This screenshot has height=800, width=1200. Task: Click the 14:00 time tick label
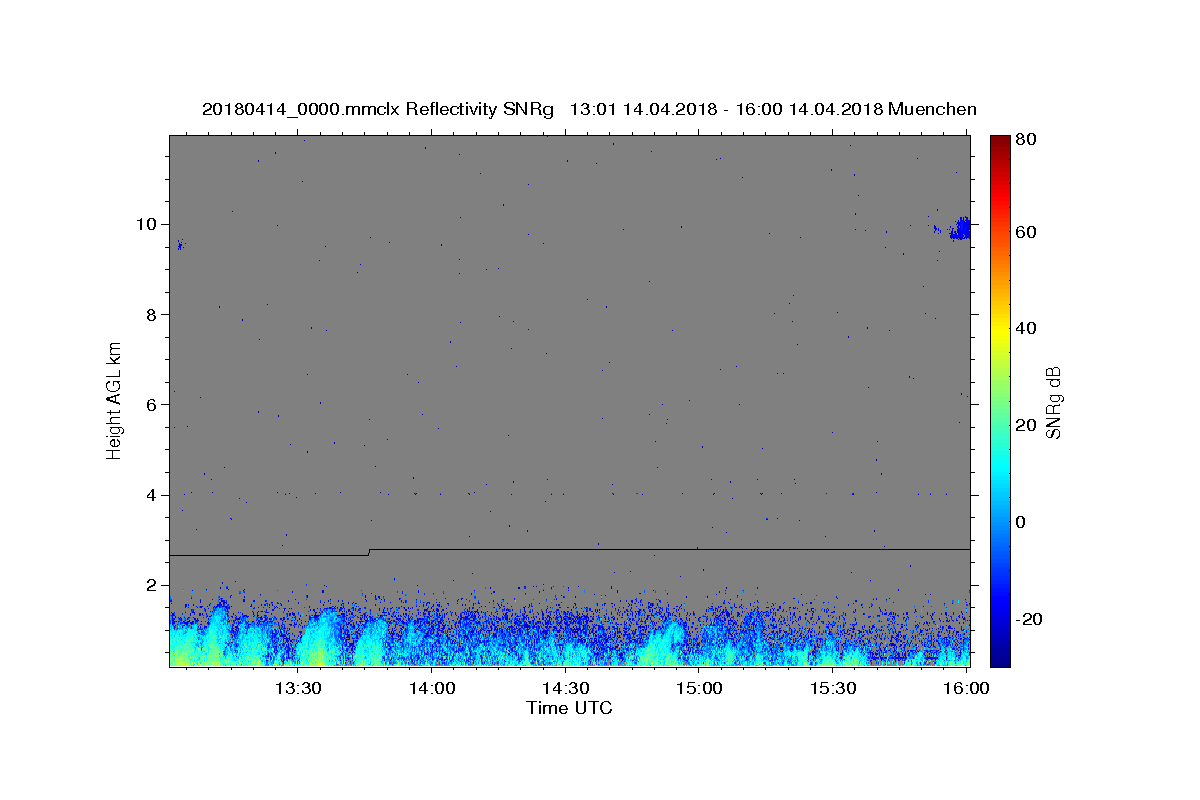(x=431, y=688)
